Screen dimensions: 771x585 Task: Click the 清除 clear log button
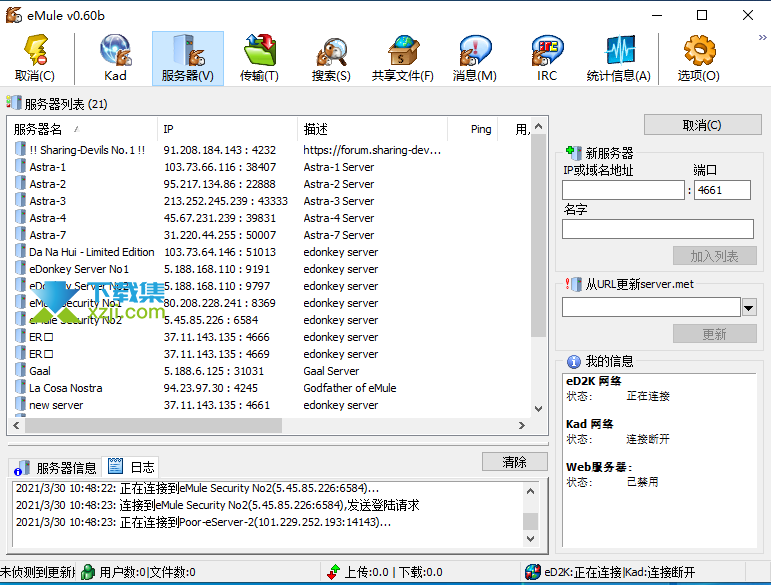[514, 462]
